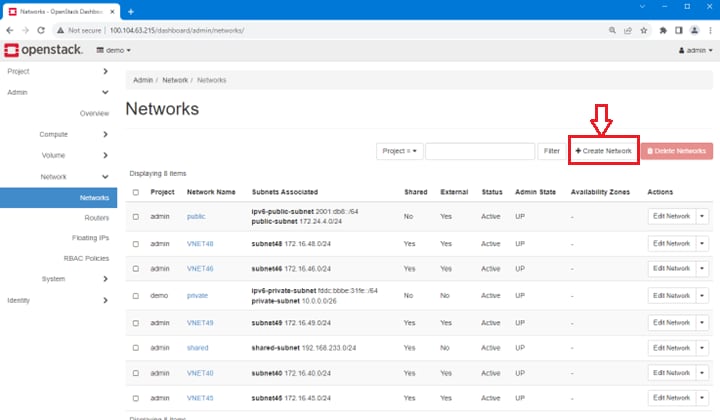Open the VNET40 network link
This screenshot has height=420, width=720.
(200, 373)
